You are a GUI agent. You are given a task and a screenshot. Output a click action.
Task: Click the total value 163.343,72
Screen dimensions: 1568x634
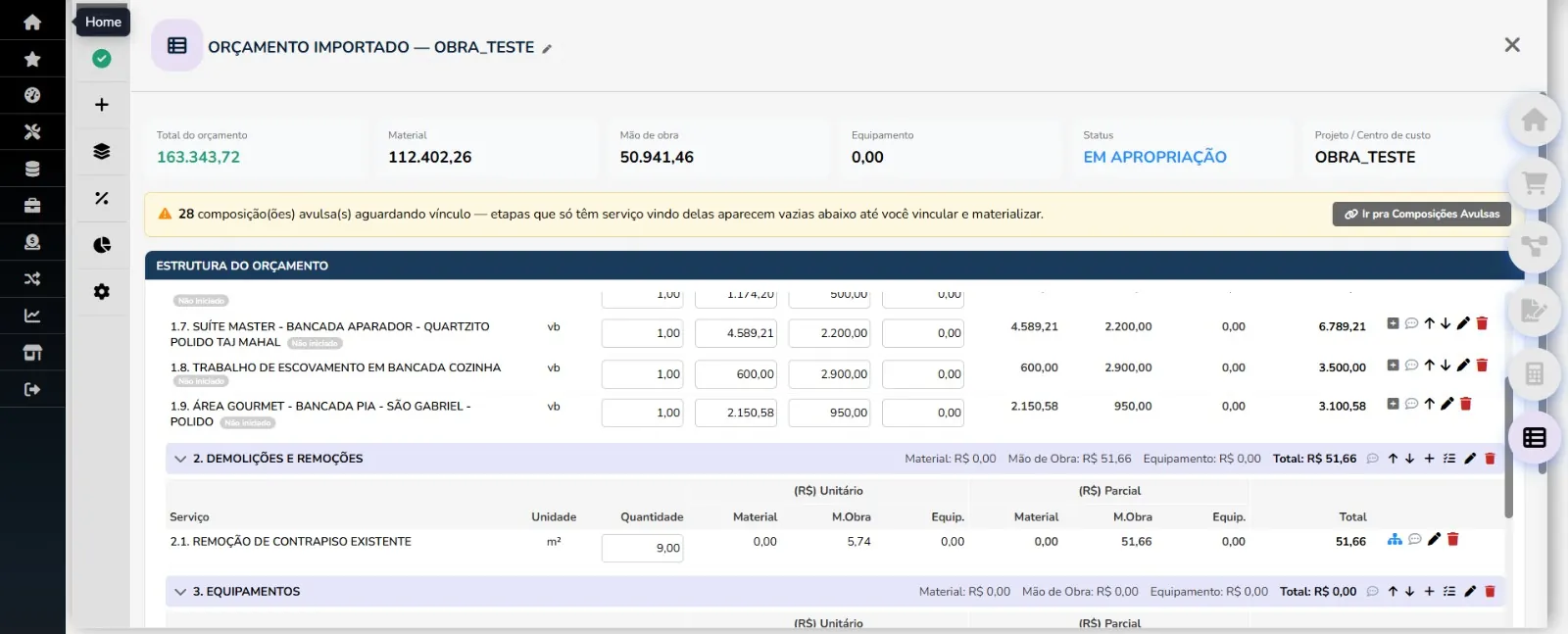pyautogui.click(x=198, y=157)
